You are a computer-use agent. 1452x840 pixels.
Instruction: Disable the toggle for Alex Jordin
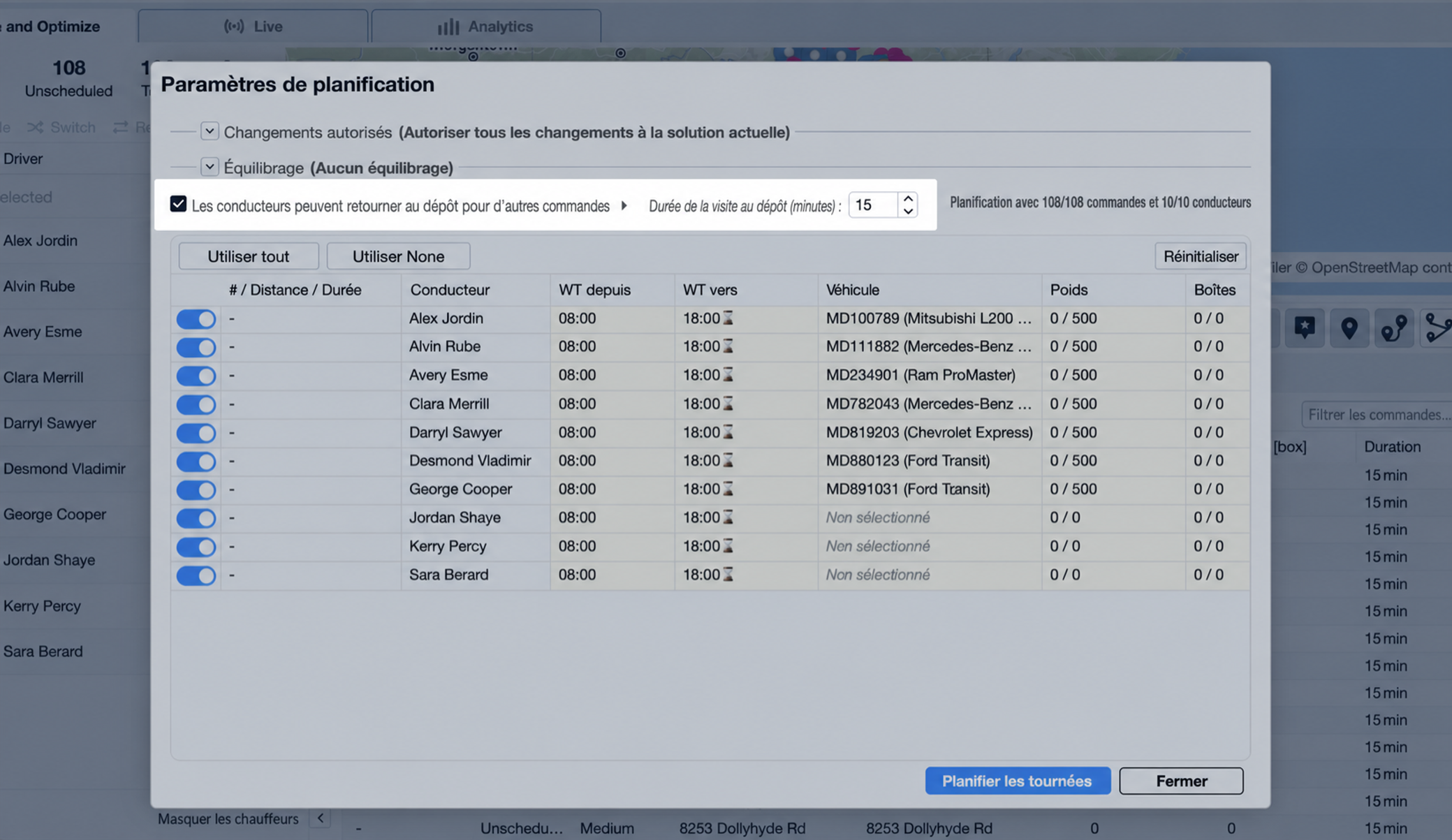pos(196,319)
